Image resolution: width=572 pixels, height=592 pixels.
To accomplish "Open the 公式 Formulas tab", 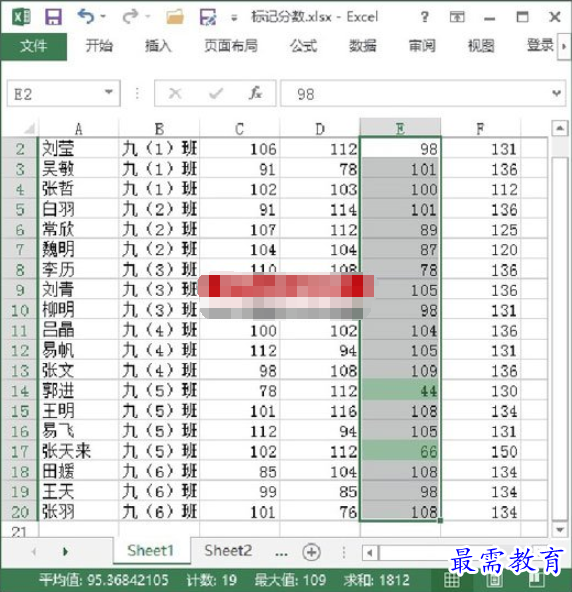I will point(303,46).
